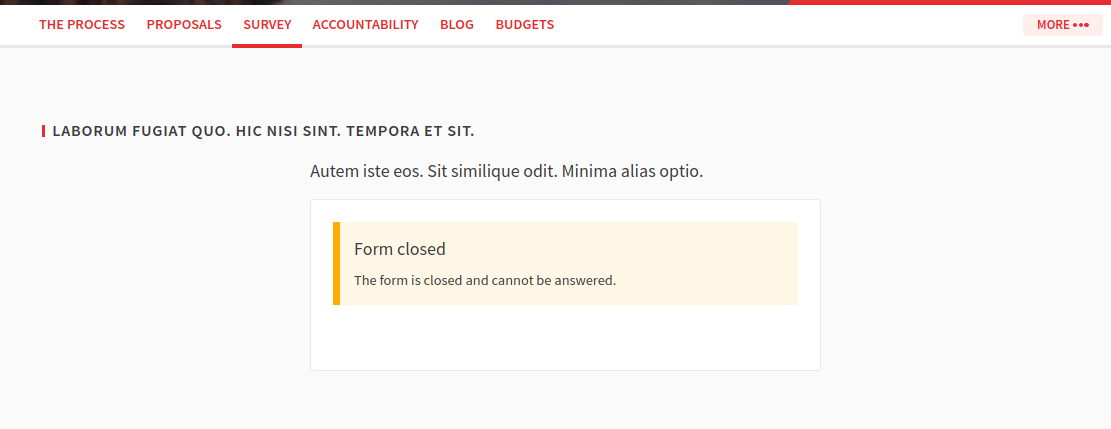Click the red underline below Survey
Screen dimensions: 1111x429
(x=267, y=45)
